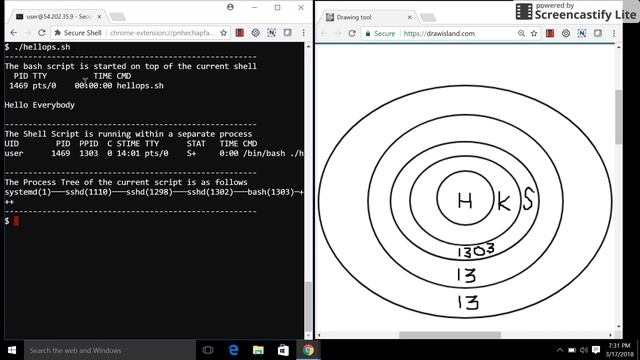
Task: Bookmark the Secure Shell page with star
Action: tap(223, 33)
